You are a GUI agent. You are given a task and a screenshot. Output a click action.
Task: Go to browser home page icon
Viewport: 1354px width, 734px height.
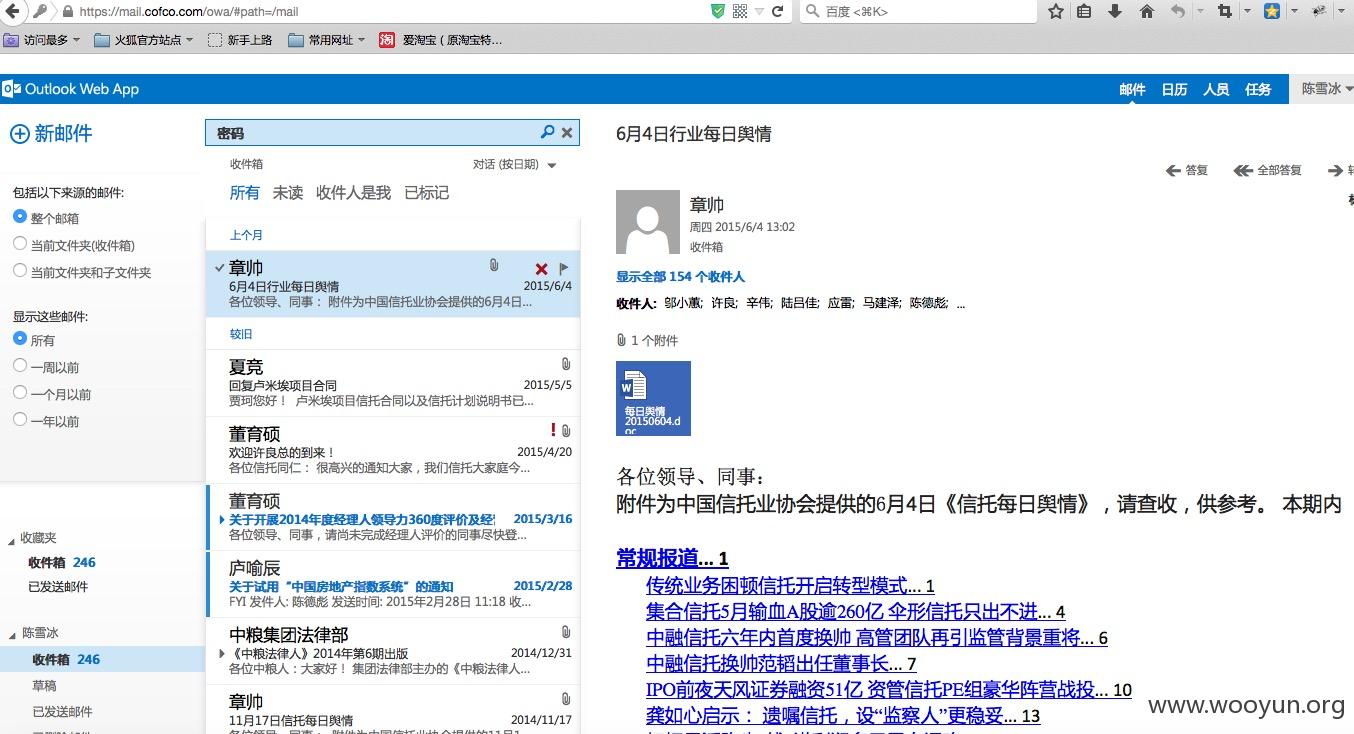tap(1147, 11)
